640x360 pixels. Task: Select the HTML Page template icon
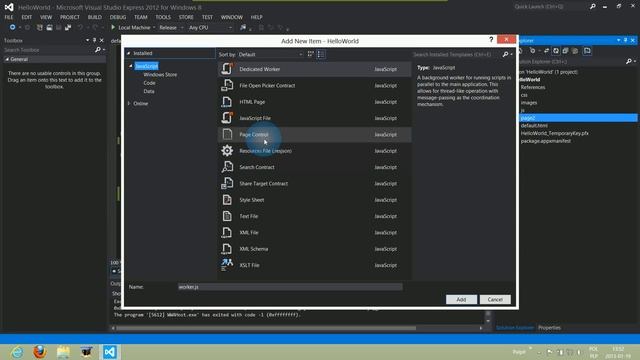pyautogui.click(x=227, y=102)
